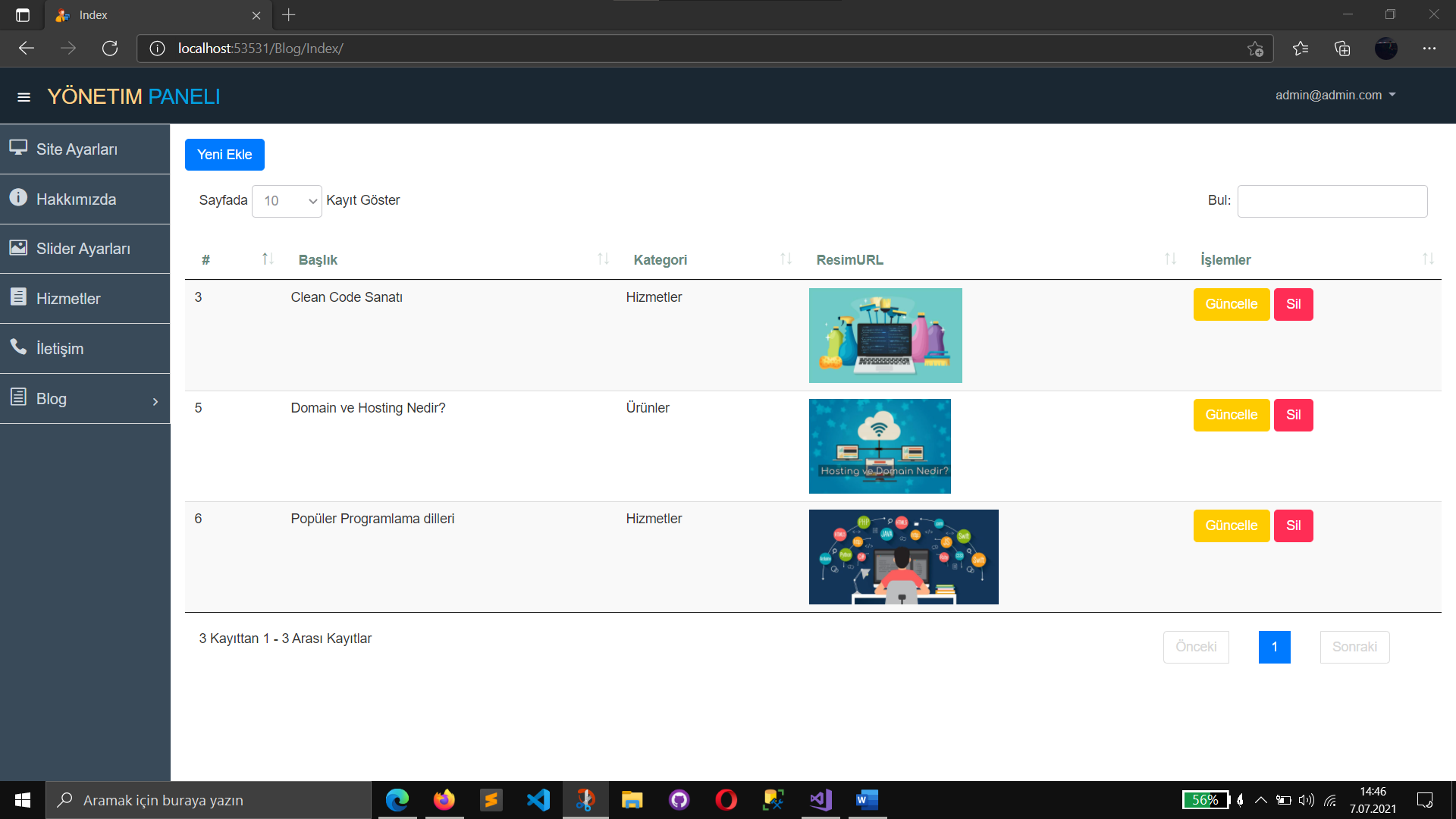Click Popüler Programlama dilleri thumbnail image
Screen dimensions: 1456x819
tap(903, 557)
